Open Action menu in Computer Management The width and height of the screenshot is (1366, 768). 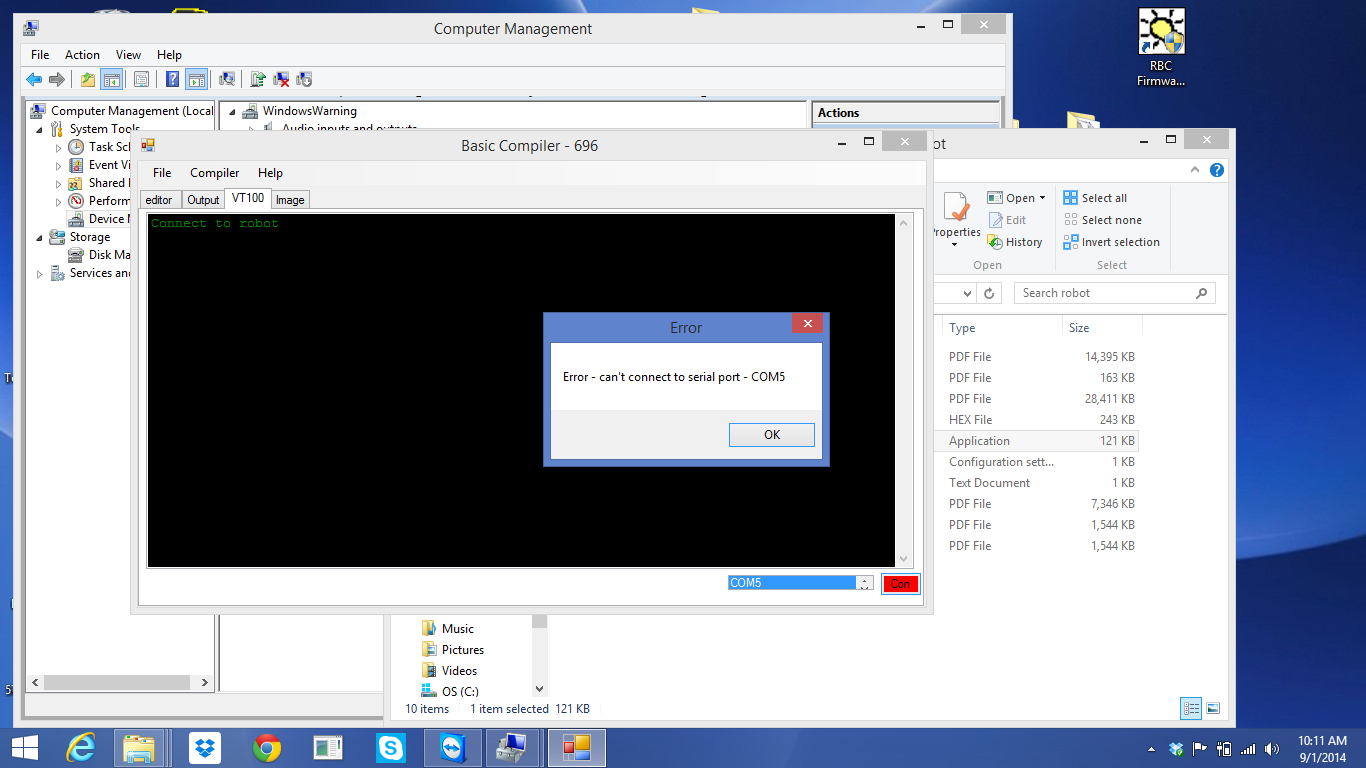tap(82, 55)
